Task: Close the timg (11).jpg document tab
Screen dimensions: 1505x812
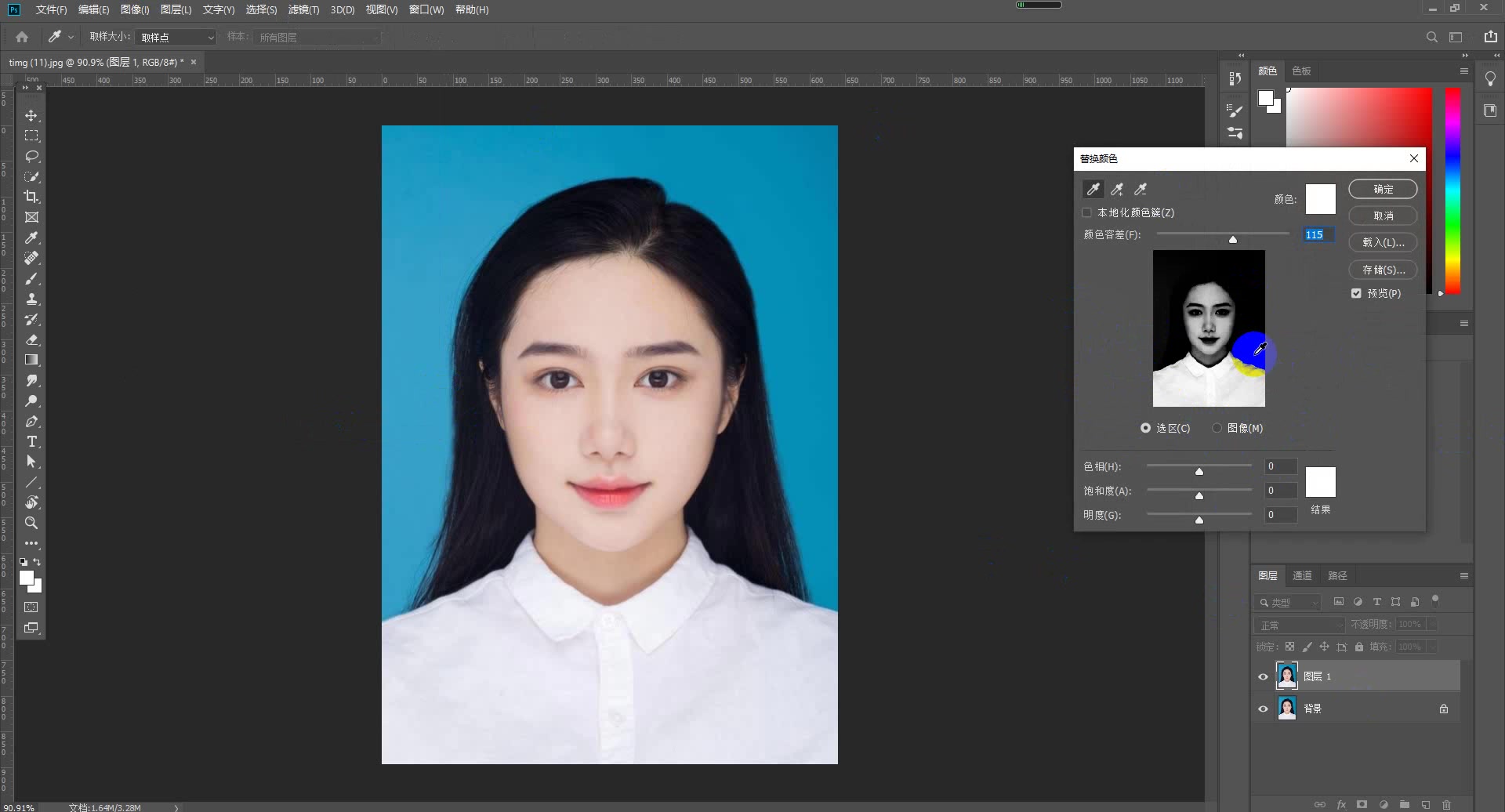Action: point(194,62)
